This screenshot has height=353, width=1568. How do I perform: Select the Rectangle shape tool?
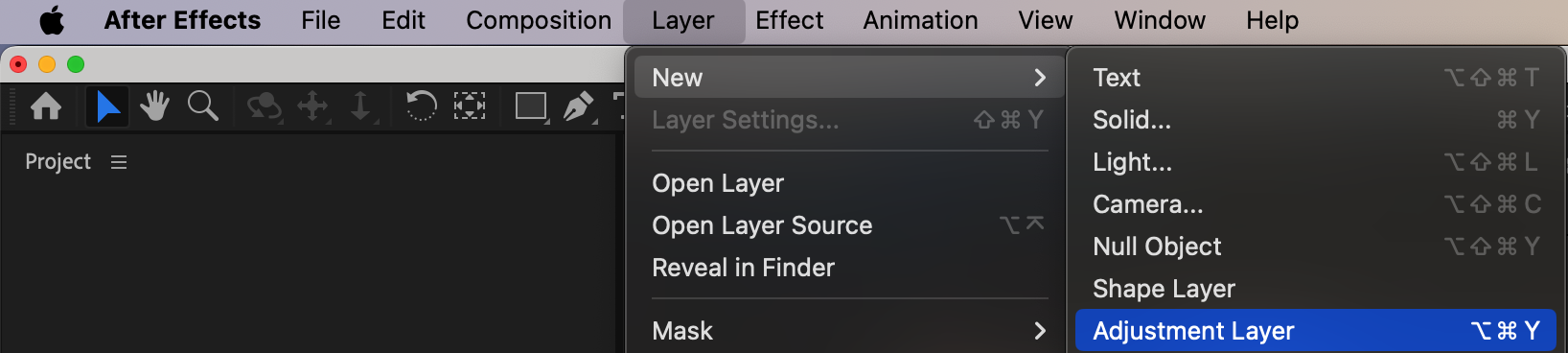pyautogui.click(x=531, y=106)
